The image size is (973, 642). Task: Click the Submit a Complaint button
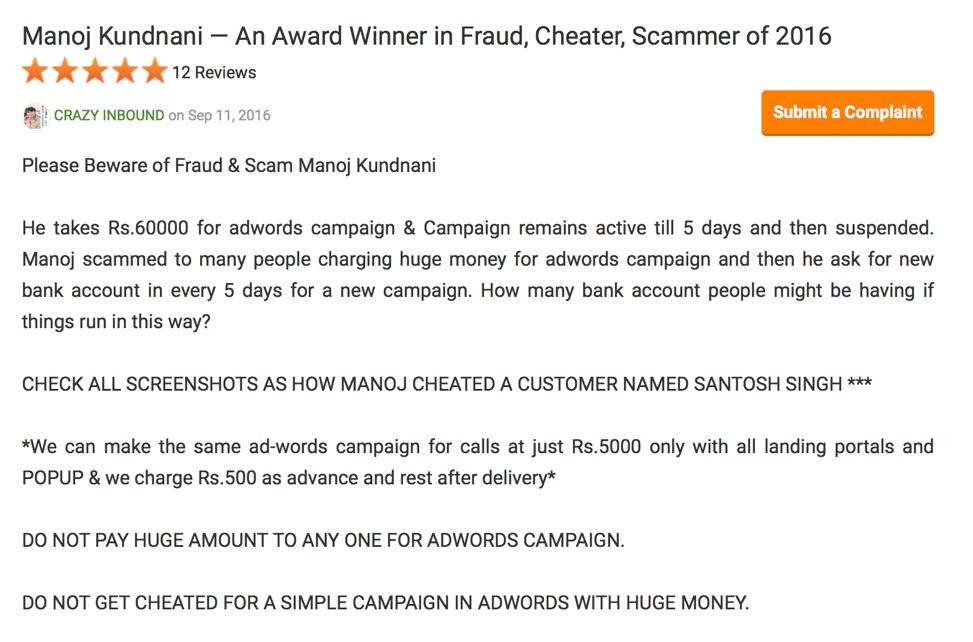847,112
